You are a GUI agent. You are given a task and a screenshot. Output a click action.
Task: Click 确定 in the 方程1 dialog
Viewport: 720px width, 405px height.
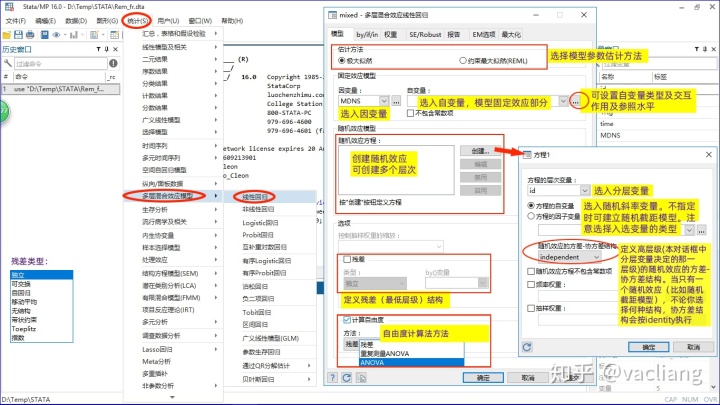tap(648, 347)
